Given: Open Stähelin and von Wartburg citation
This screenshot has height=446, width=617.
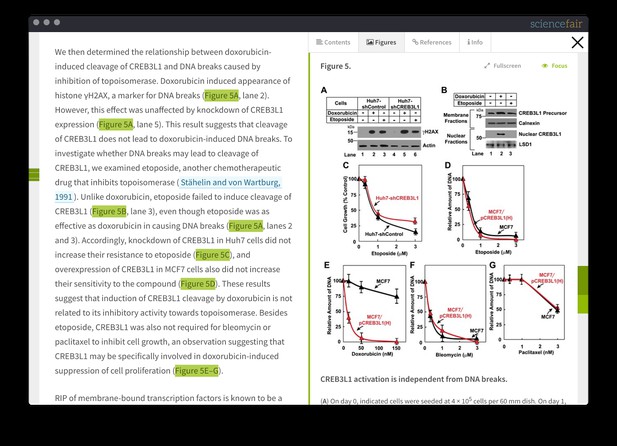Looking at the screenshot, I should click(230, 183).
